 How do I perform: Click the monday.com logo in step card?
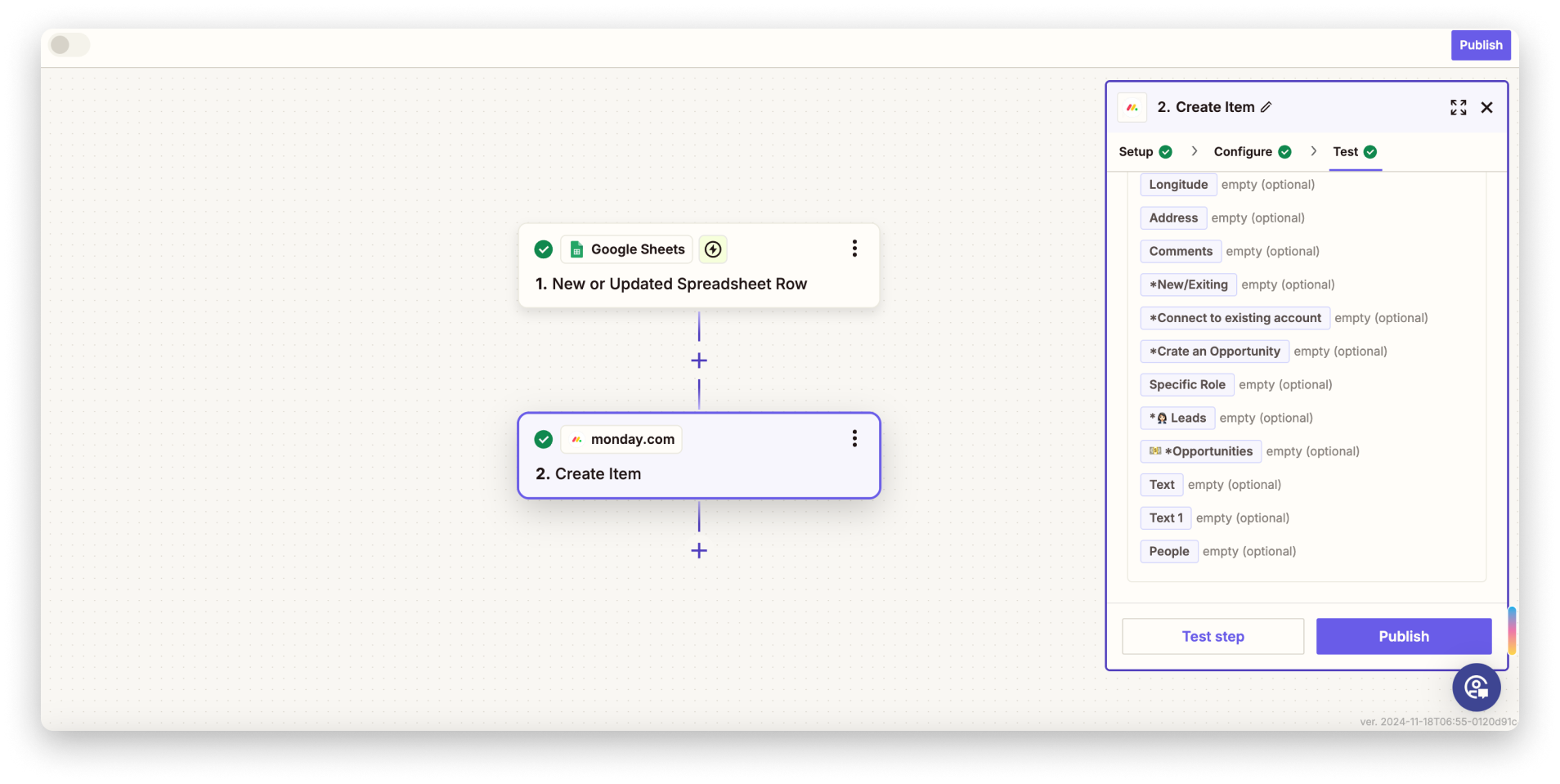[x=576, y=440]
